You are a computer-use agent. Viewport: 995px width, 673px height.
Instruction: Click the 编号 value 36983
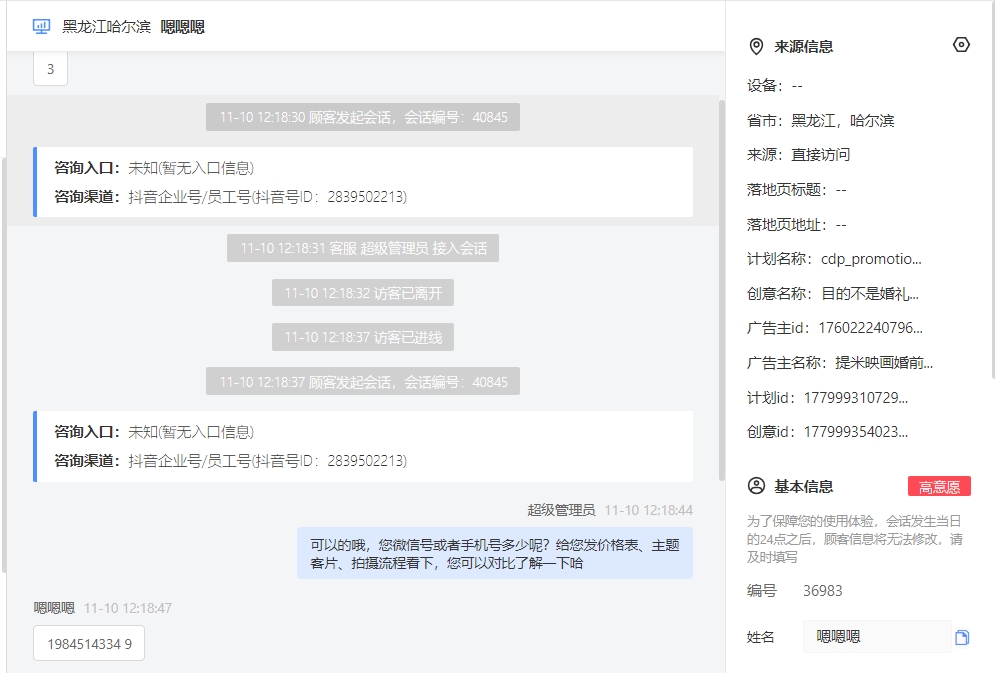[x=823, y=591]
